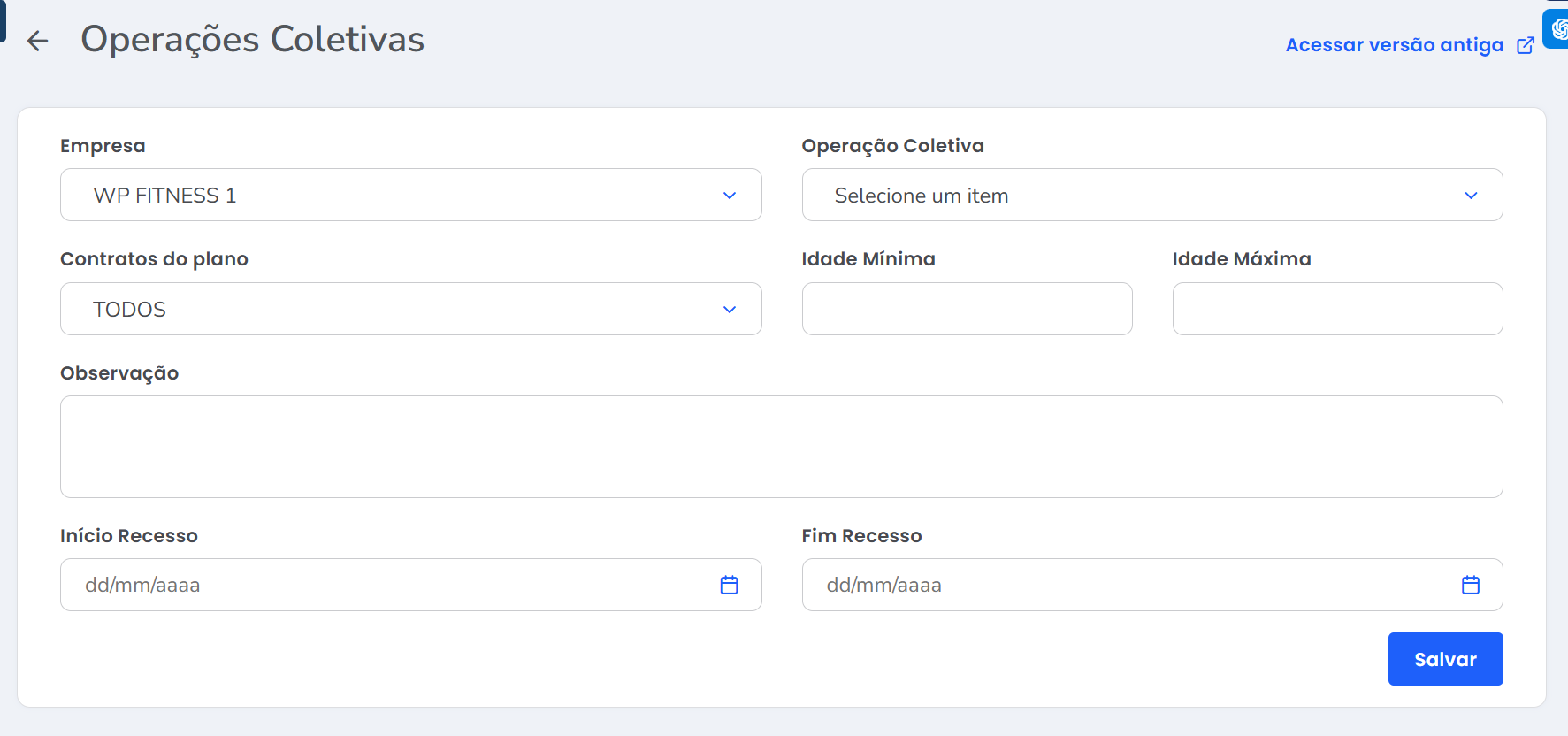Click the 'Operações Coletivas' page title
Viewport: 1568px width, 736px height.
(x=252, y=40)
